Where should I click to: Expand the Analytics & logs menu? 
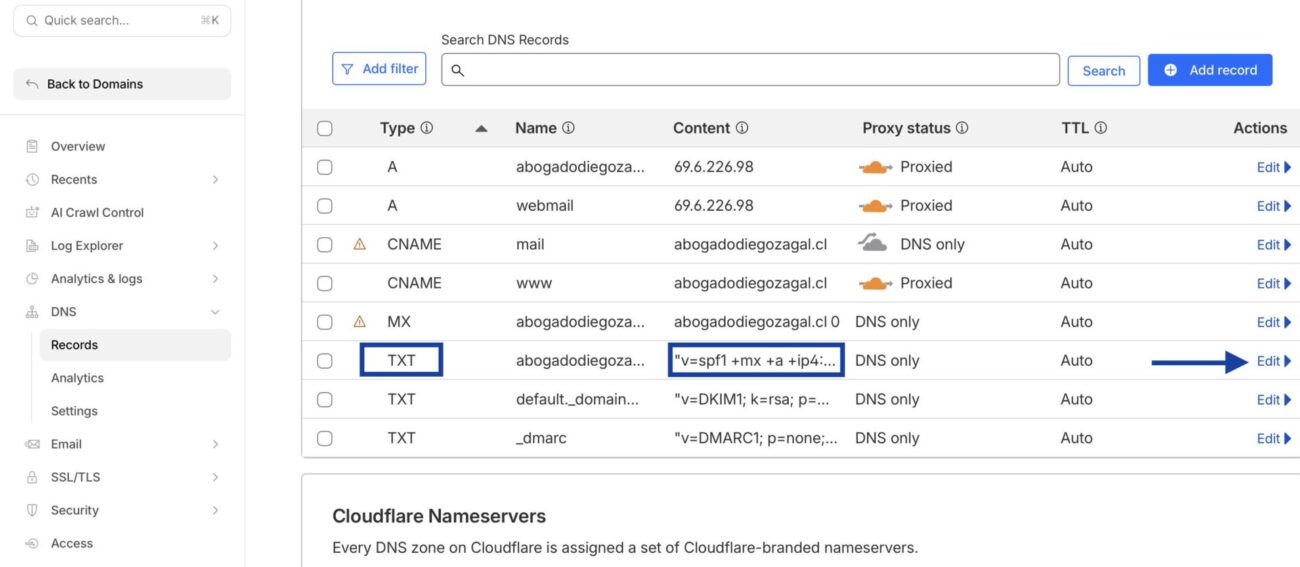click(215, 279)
